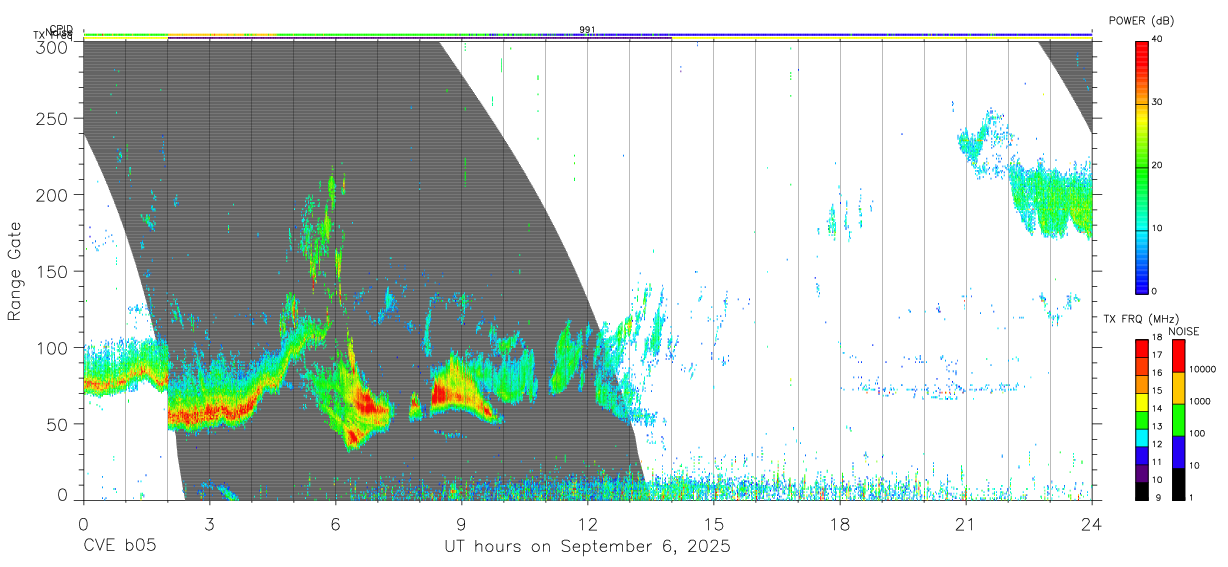The width and height of the screenshot is (1228, 567).
Task: Pick the cyan 12 MHz segment of TX FRQ bar
Action: 1142,437
